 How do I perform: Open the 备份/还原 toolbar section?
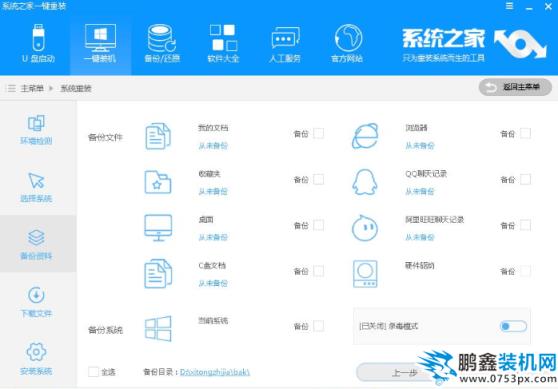point(162,44)
